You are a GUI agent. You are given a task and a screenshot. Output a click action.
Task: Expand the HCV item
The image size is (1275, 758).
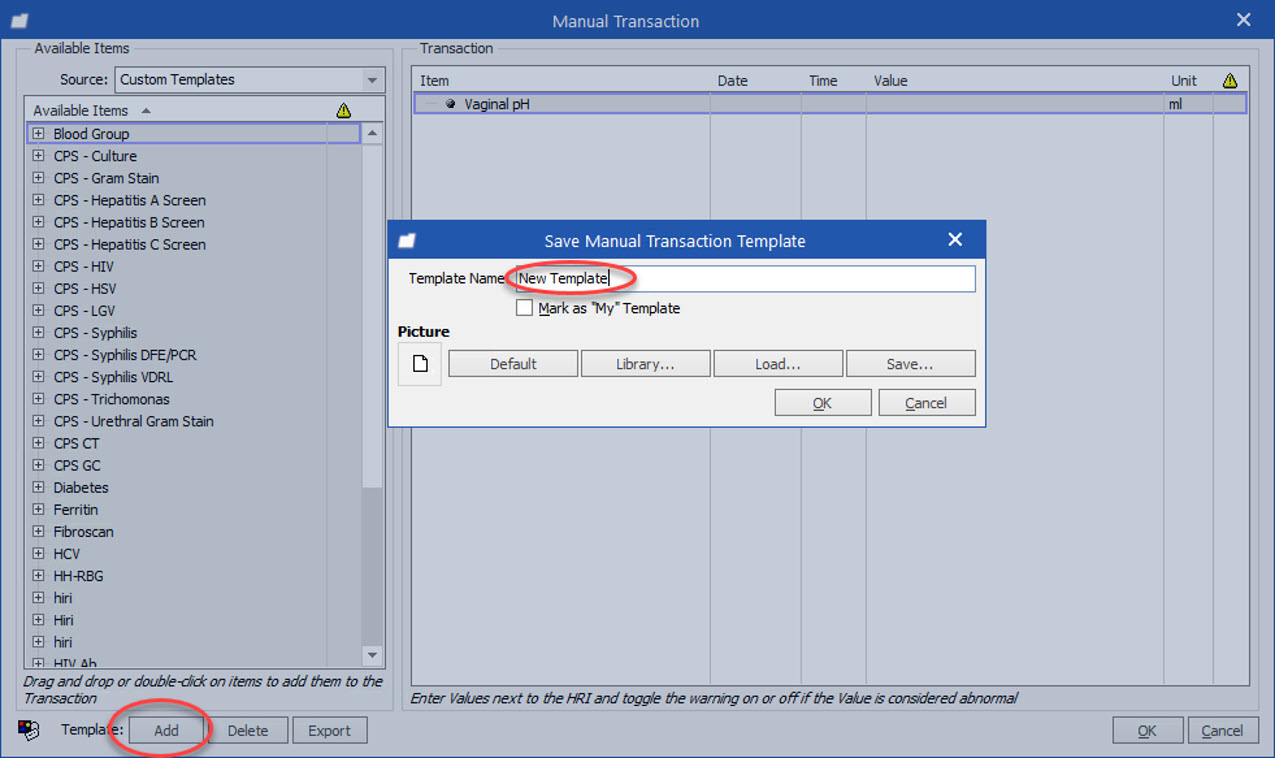coord(38,553)
